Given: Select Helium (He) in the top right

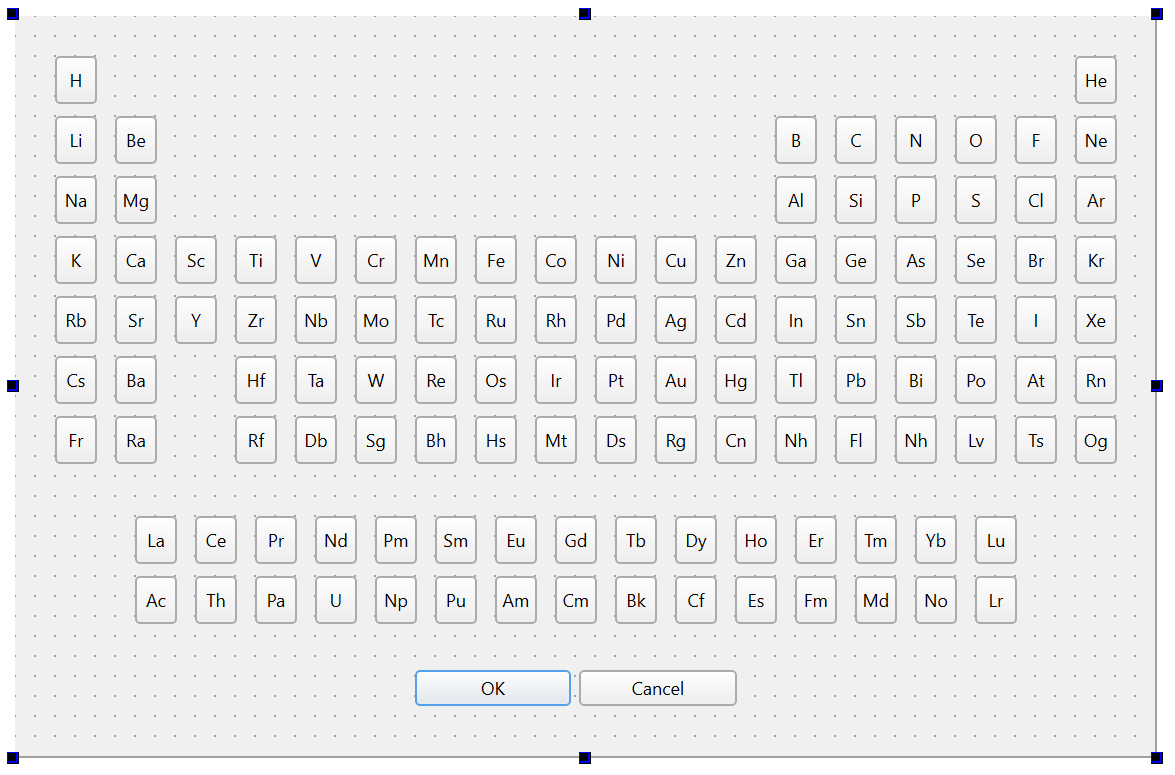Looking at the screenshot, I should point(1096,80).
